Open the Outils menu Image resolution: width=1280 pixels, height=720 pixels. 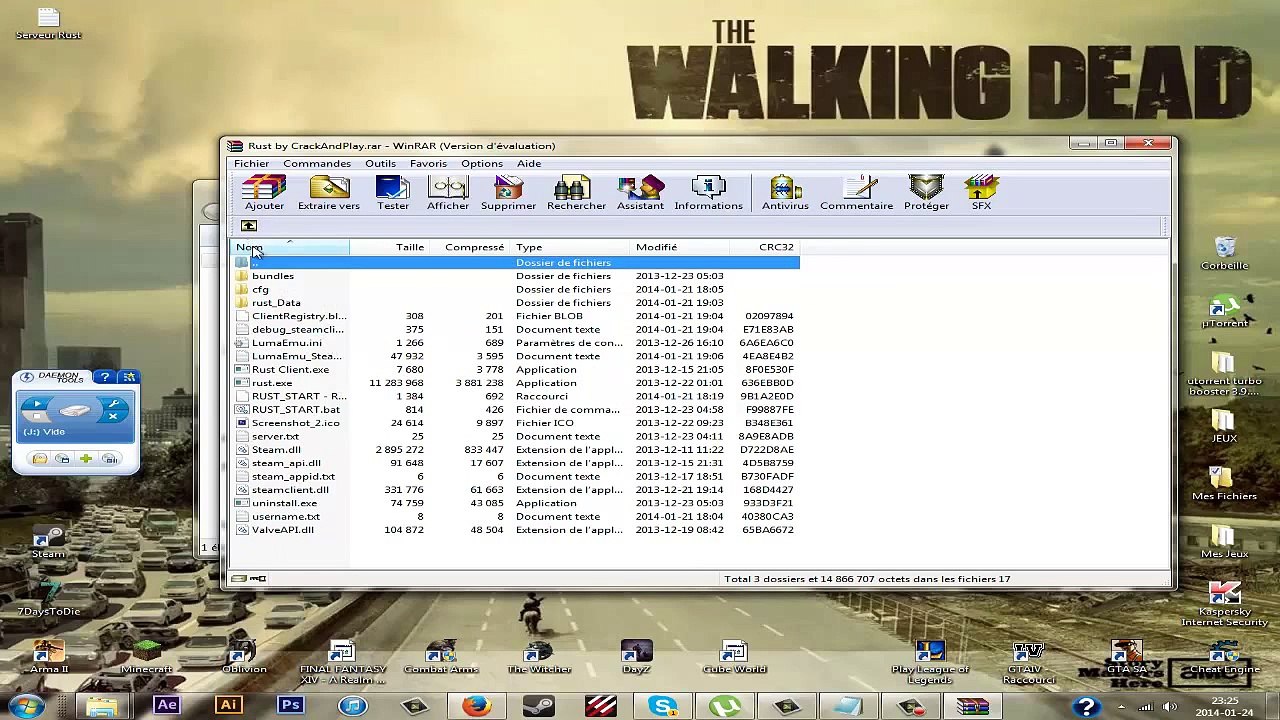(380, 164)
